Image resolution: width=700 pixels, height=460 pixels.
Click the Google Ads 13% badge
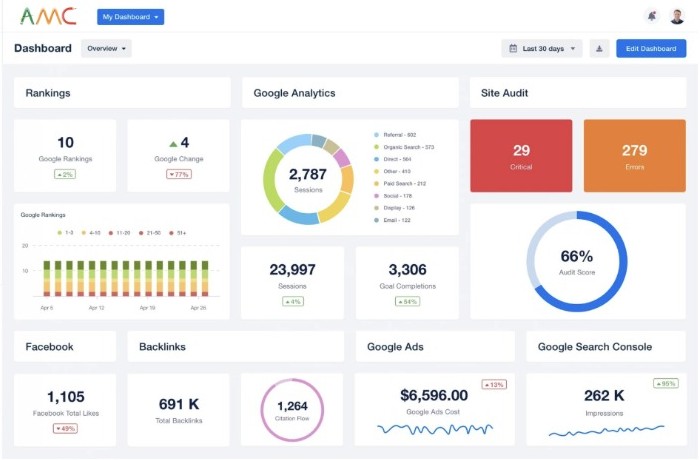494,384
